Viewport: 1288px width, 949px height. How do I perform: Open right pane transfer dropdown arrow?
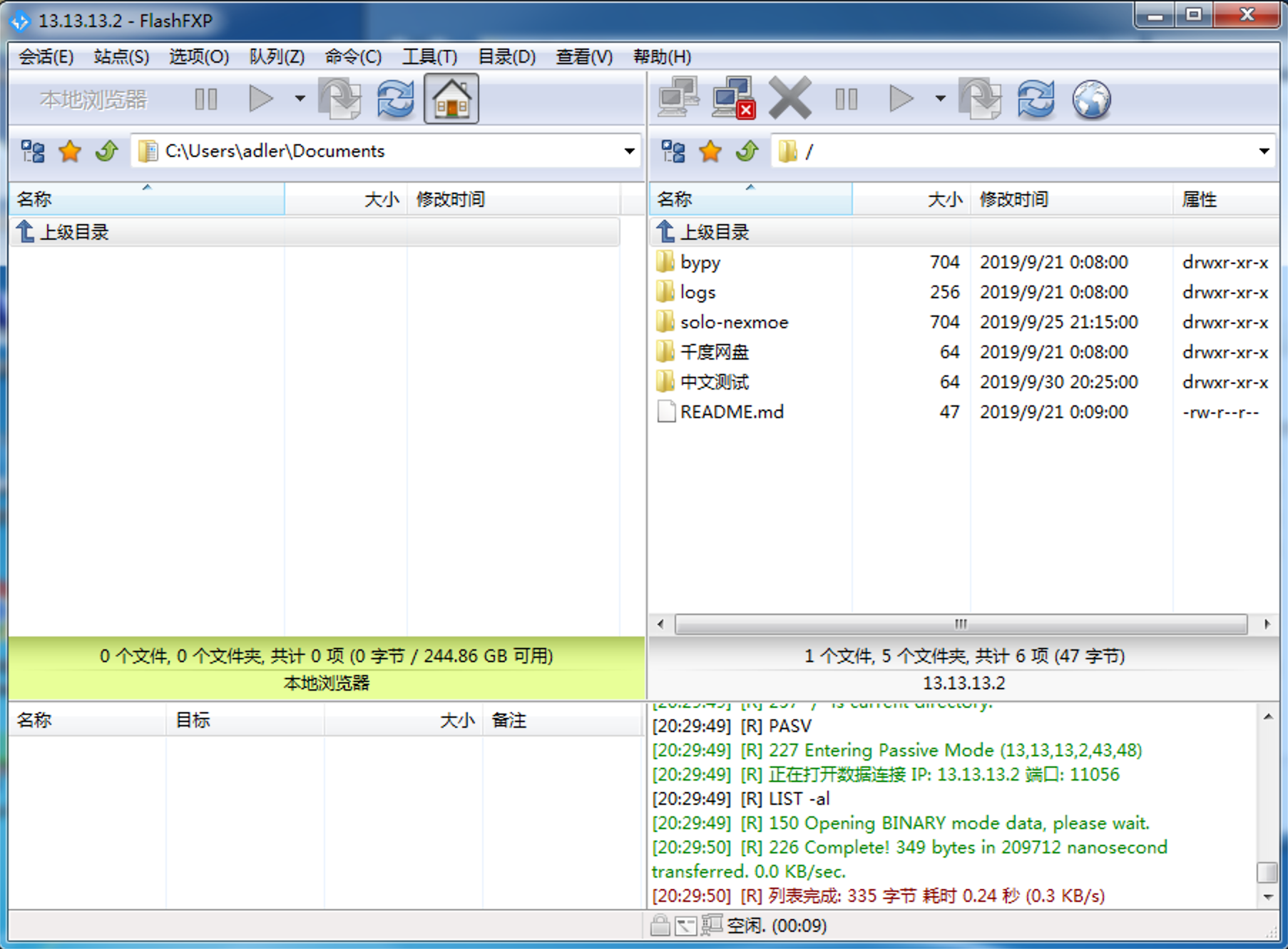click(x=940, y=99)
